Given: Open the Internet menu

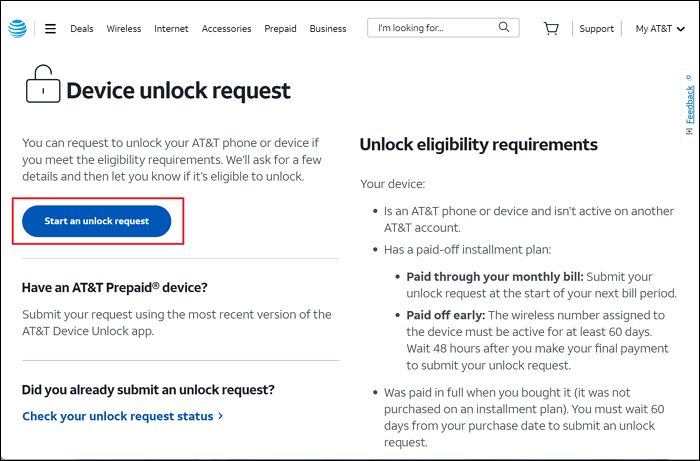Looking at the screenshot, I should click(171, 29).
